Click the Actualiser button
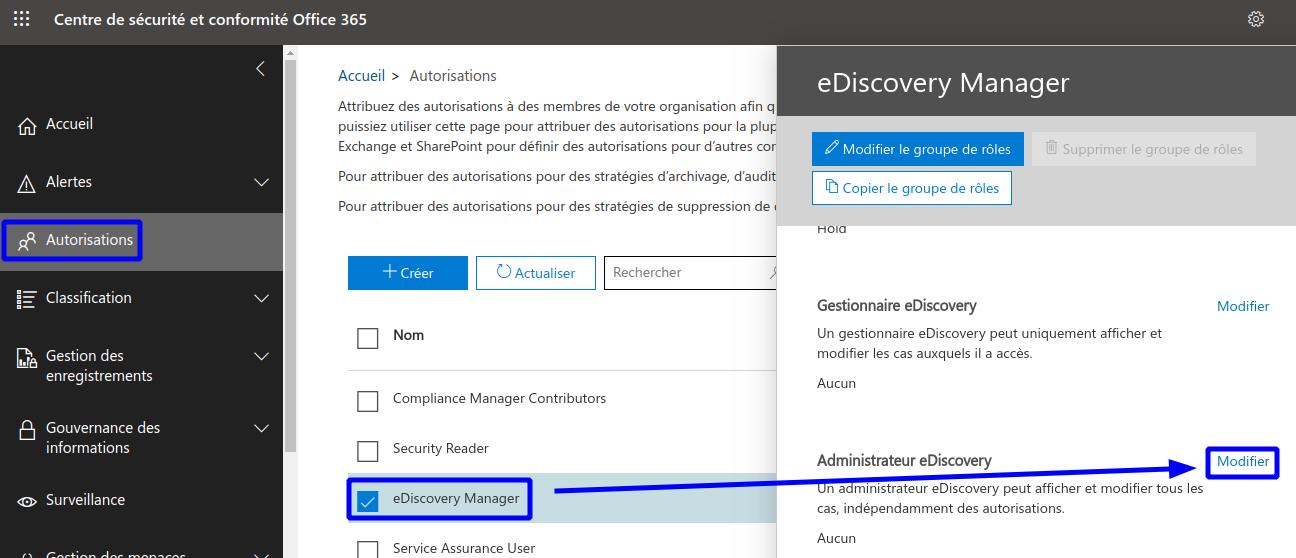 pos(536,273)
